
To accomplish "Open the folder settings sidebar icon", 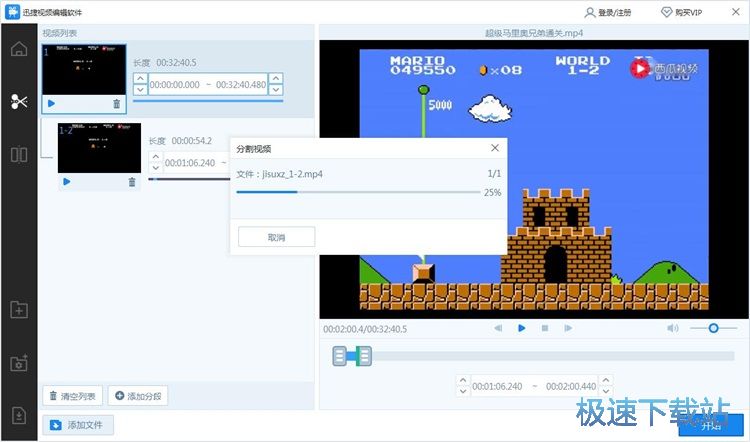I will pyautogui.click(x=19, y=363).
